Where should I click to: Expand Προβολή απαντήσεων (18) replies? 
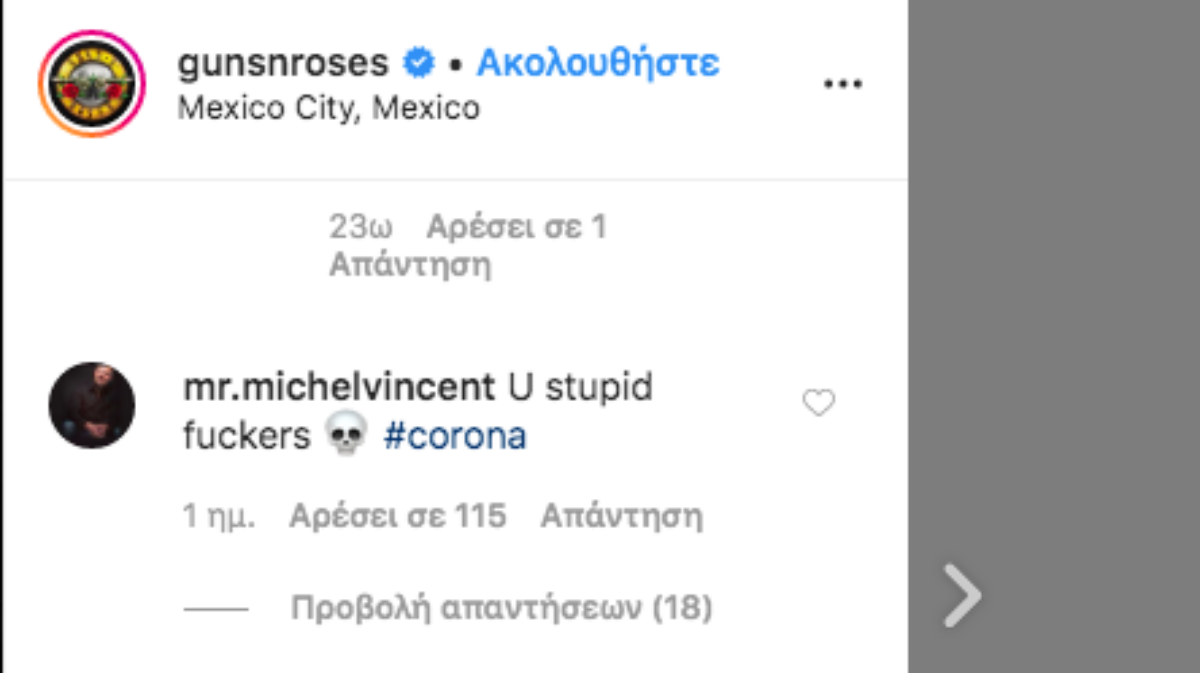[501, 607]
